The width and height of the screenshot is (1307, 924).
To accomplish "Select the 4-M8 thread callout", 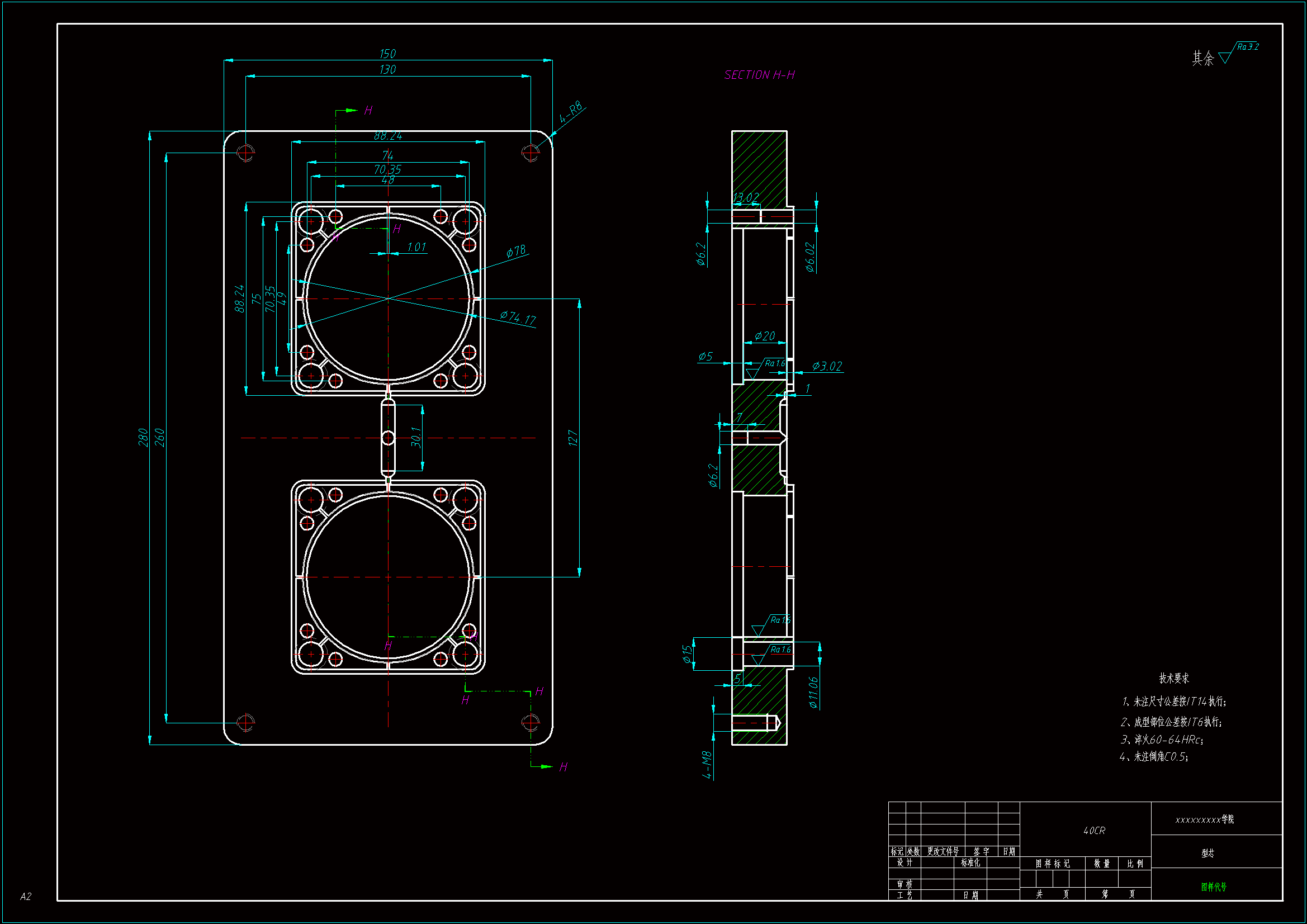I will click(x=707, y=765).
